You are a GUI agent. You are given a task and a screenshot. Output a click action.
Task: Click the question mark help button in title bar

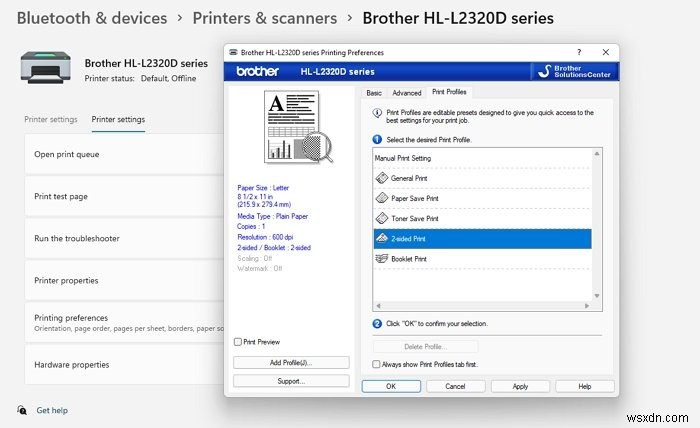pyautogui.click(x=579, y=52)
